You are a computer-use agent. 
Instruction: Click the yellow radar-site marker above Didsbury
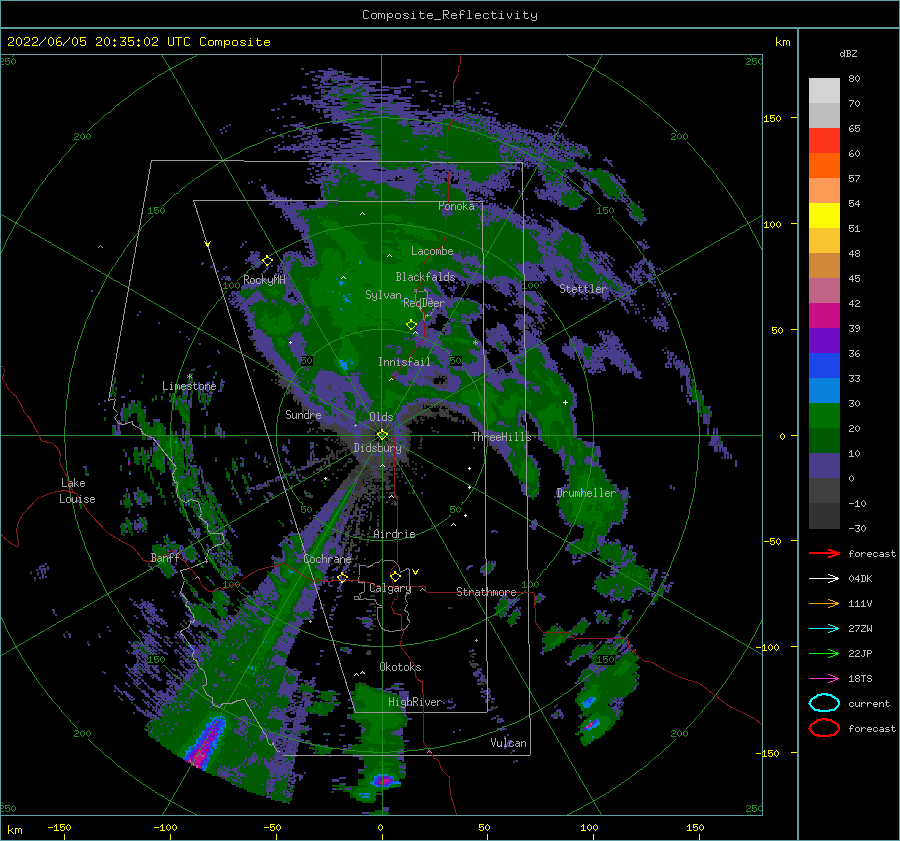click(382, 435)
